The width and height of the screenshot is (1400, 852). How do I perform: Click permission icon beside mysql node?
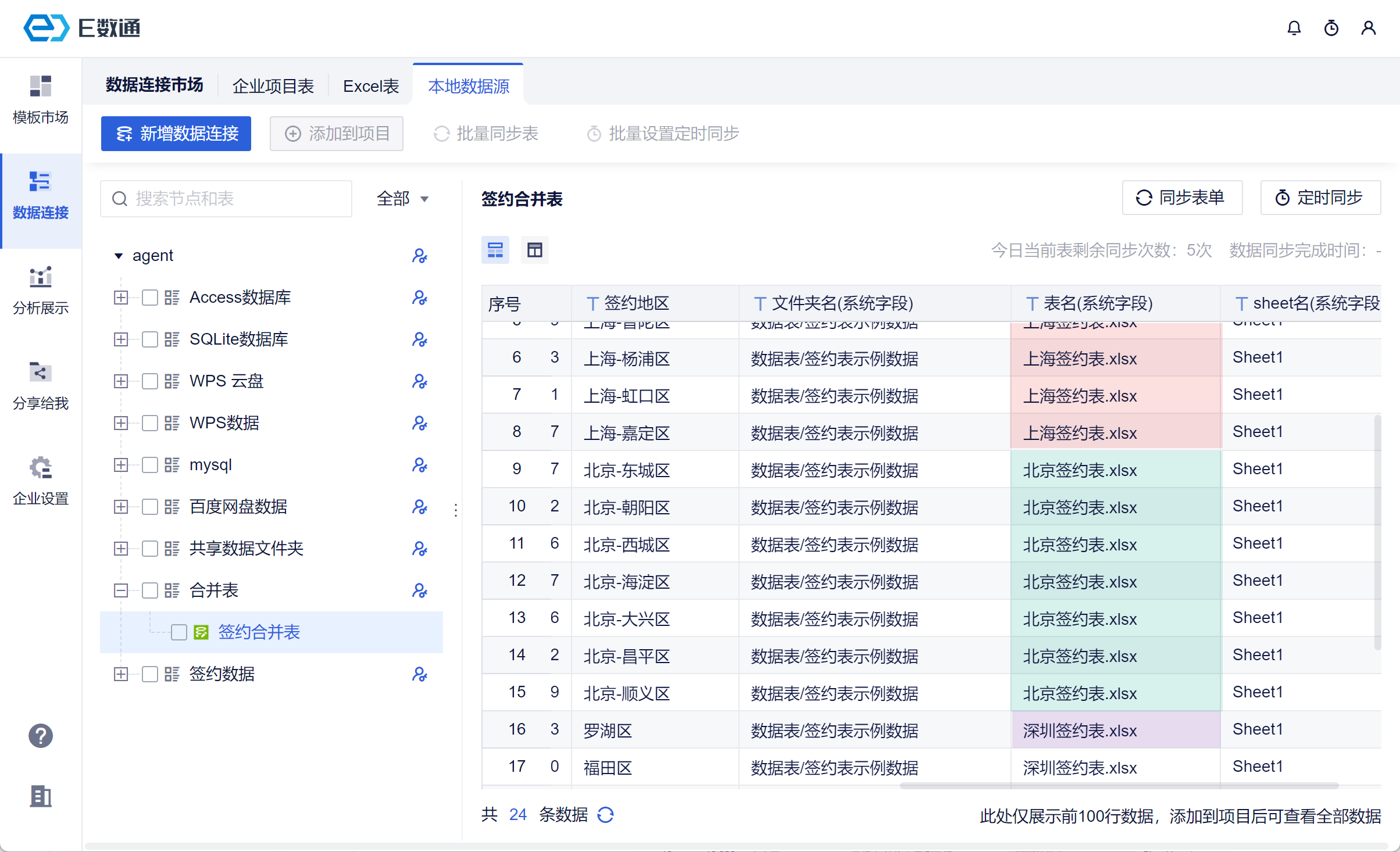click(419, 465)
